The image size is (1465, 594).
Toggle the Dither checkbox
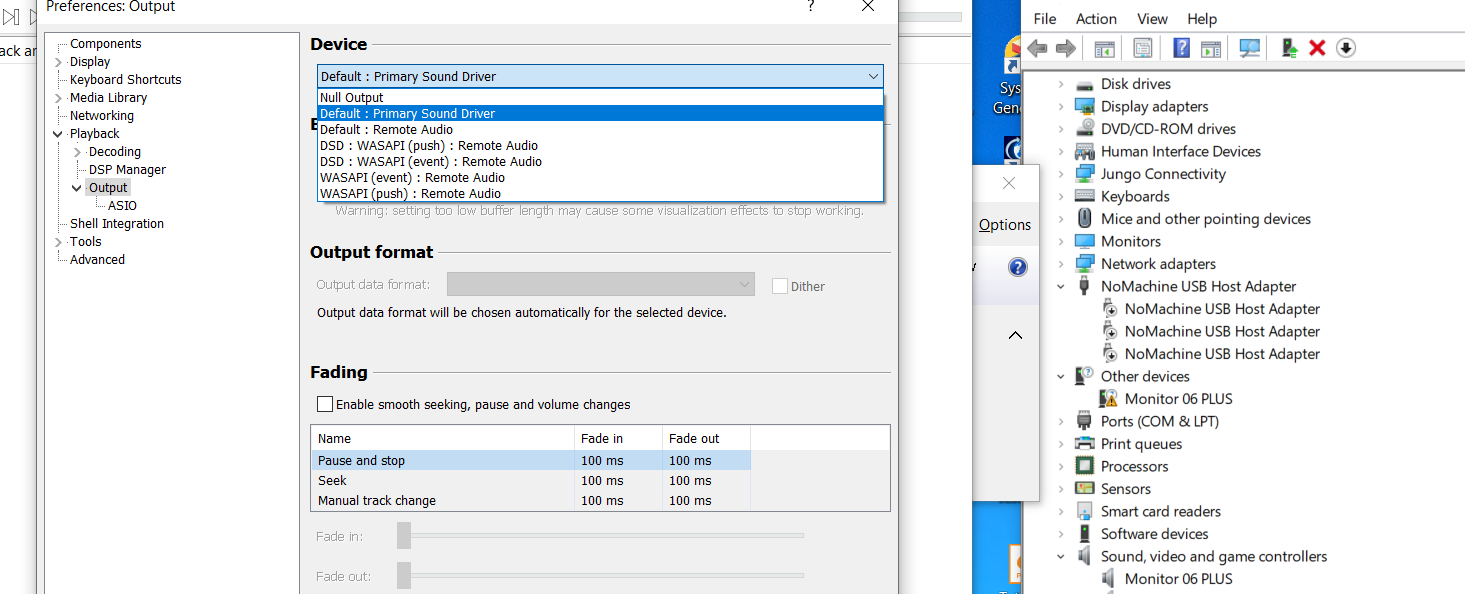(780, 286)
